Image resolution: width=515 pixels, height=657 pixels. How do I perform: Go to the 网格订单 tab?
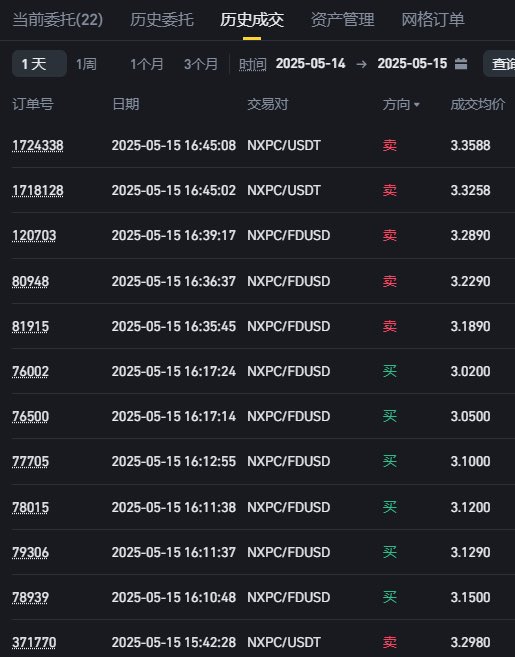pyautogui.click(x=433, y=20)
